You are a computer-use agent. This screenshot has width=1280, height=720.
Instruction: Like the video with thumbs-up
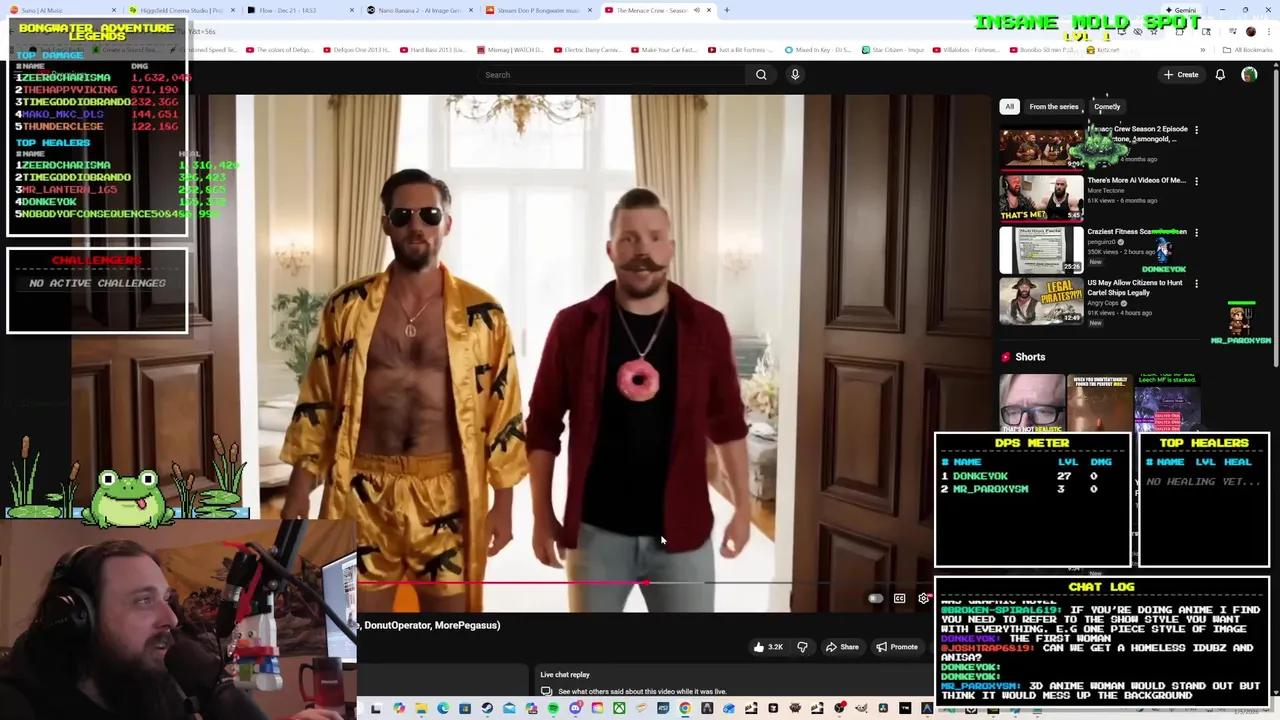coord(769,647)
